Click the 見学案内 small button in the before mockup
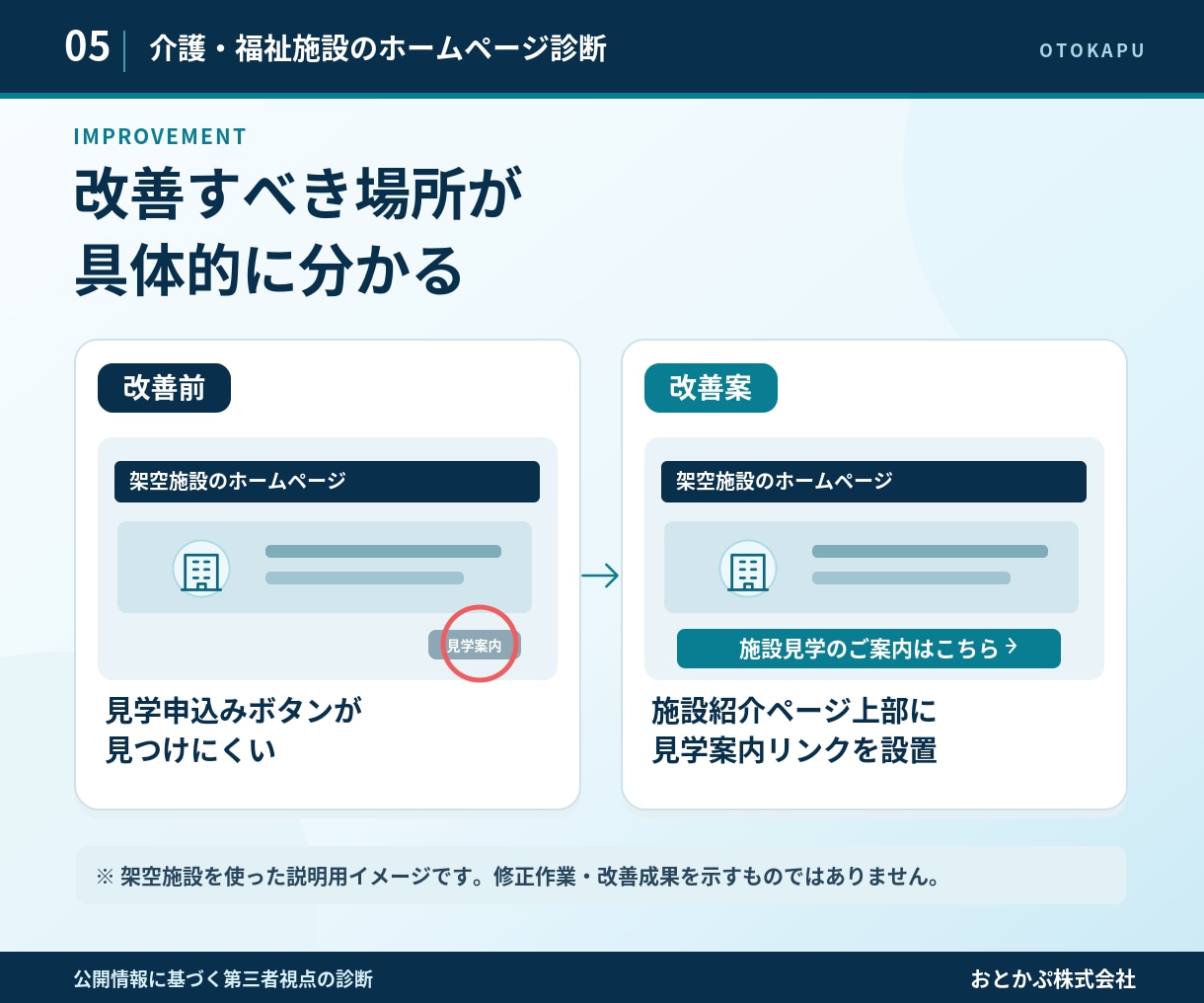Image resolution: width=1204 pixels, height=1003 pixels. [475, 646]
